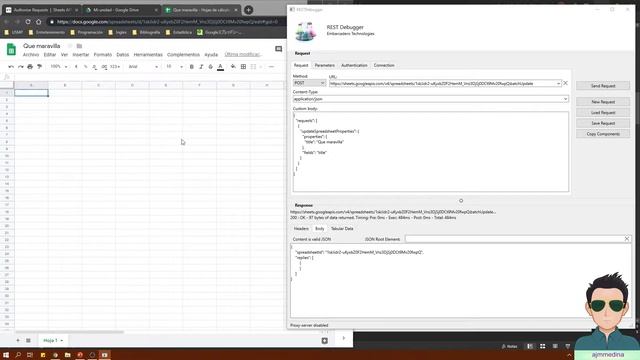Click the move-to-folder icon beside title
This screenshot has height=360, width=640.
(79, 46)
